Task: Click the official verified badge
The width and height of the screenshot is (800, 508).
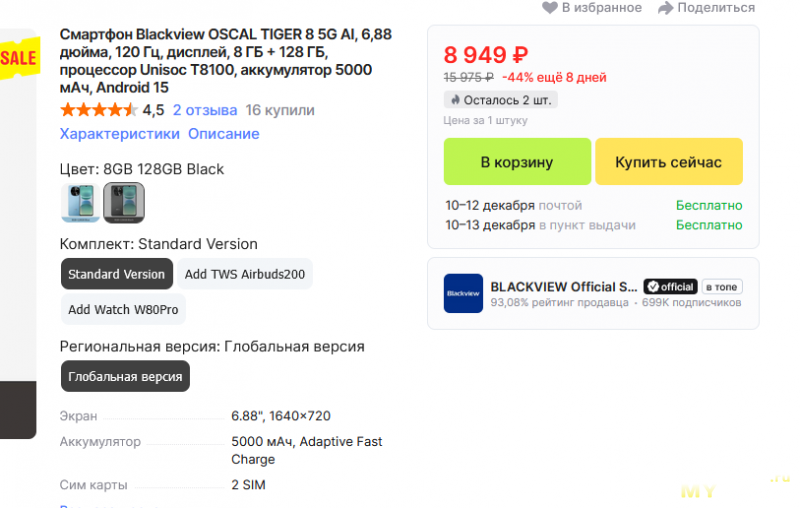Action: [x=670, y=286]
